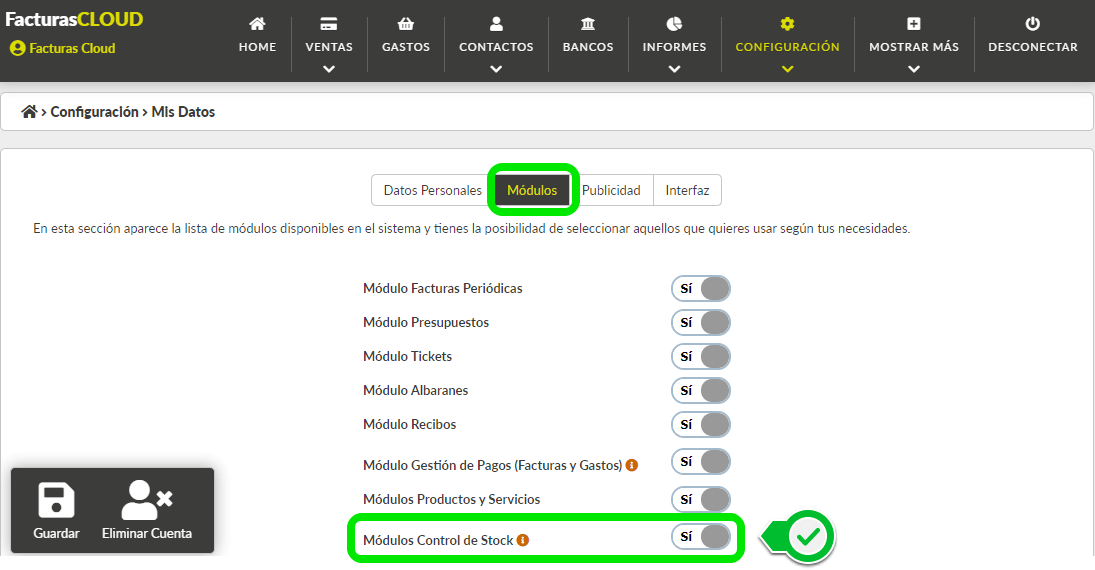
Task: Click the 'En esta sección aparece' description text
Action: 471,228
